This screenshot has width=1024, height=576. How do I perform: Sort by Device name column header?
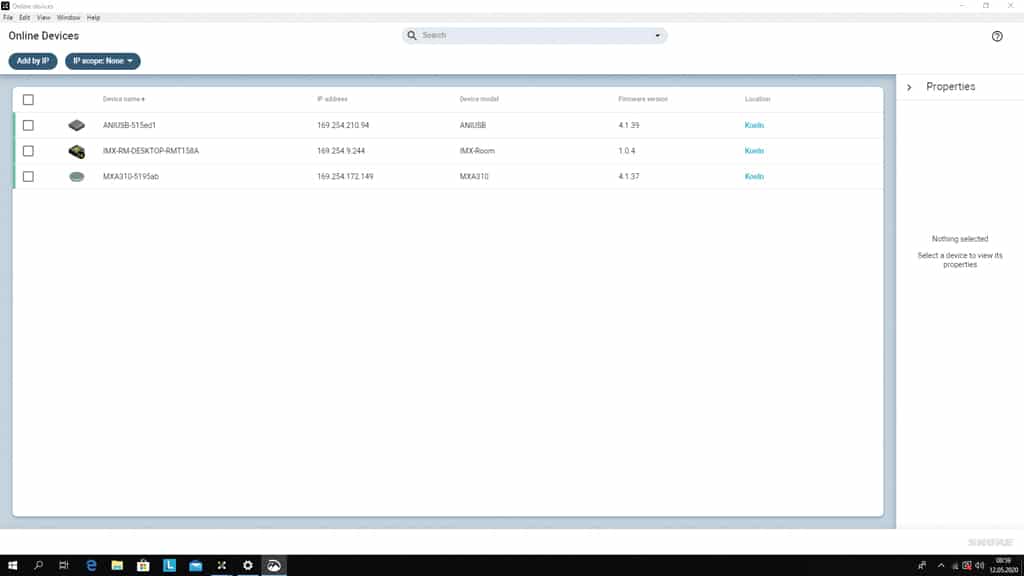(x=123, y=99)
